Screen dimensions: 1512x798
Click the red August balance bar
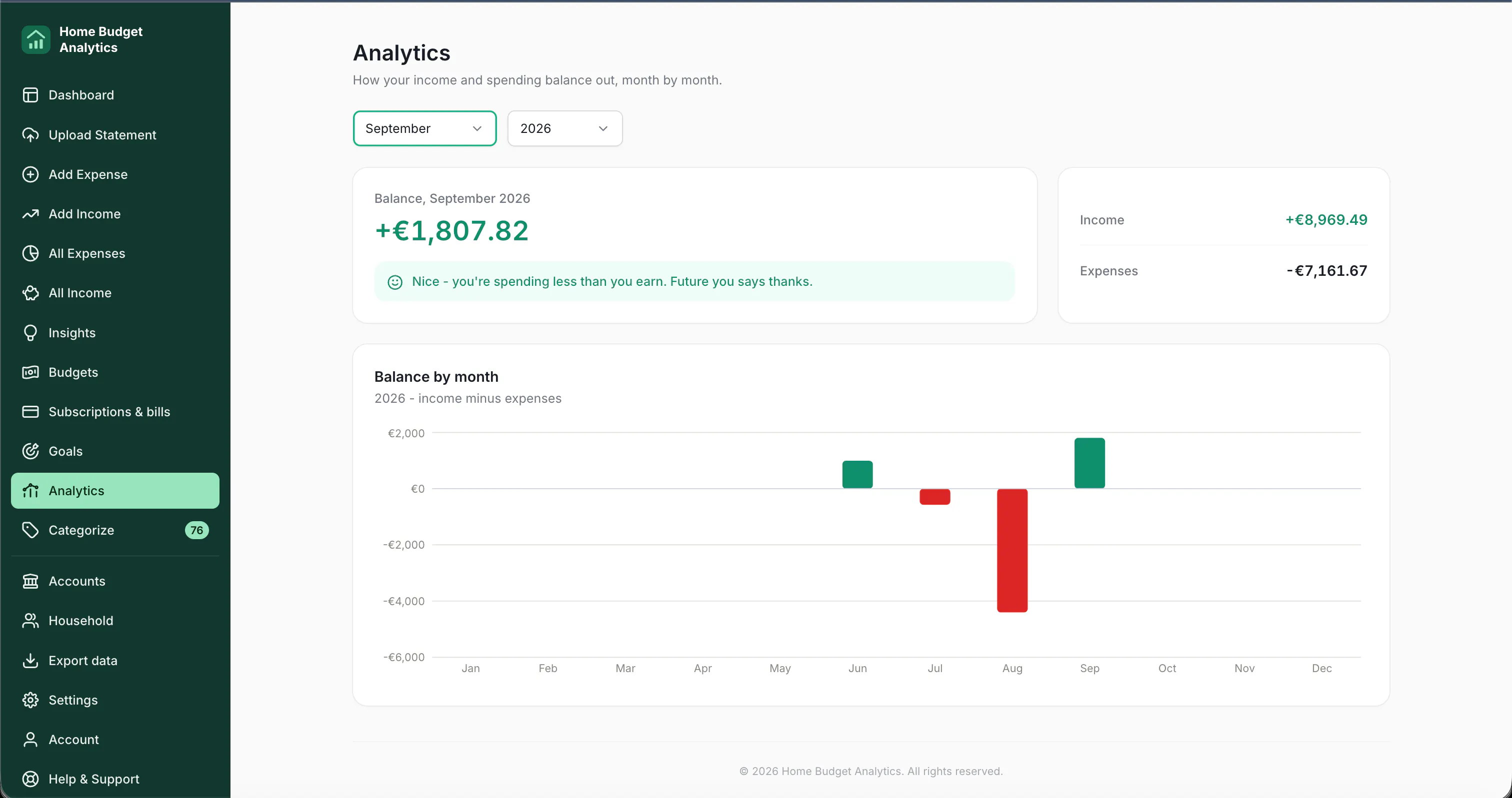[x=1012, y=550]
